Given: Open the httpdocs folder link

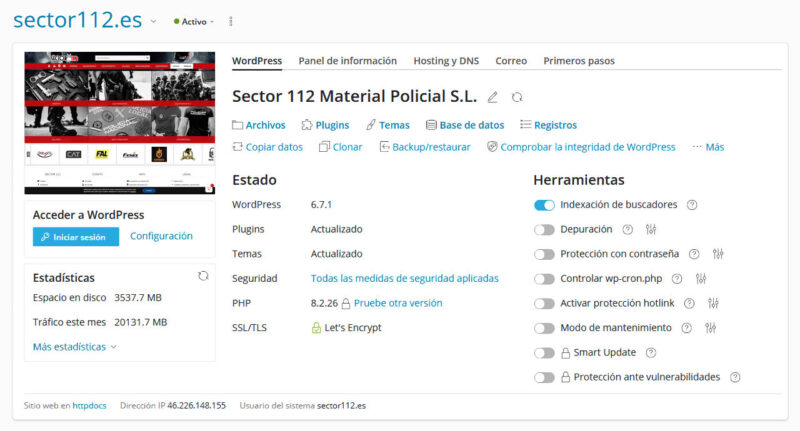Looking at the screenshot, I should tap(89, 406).
